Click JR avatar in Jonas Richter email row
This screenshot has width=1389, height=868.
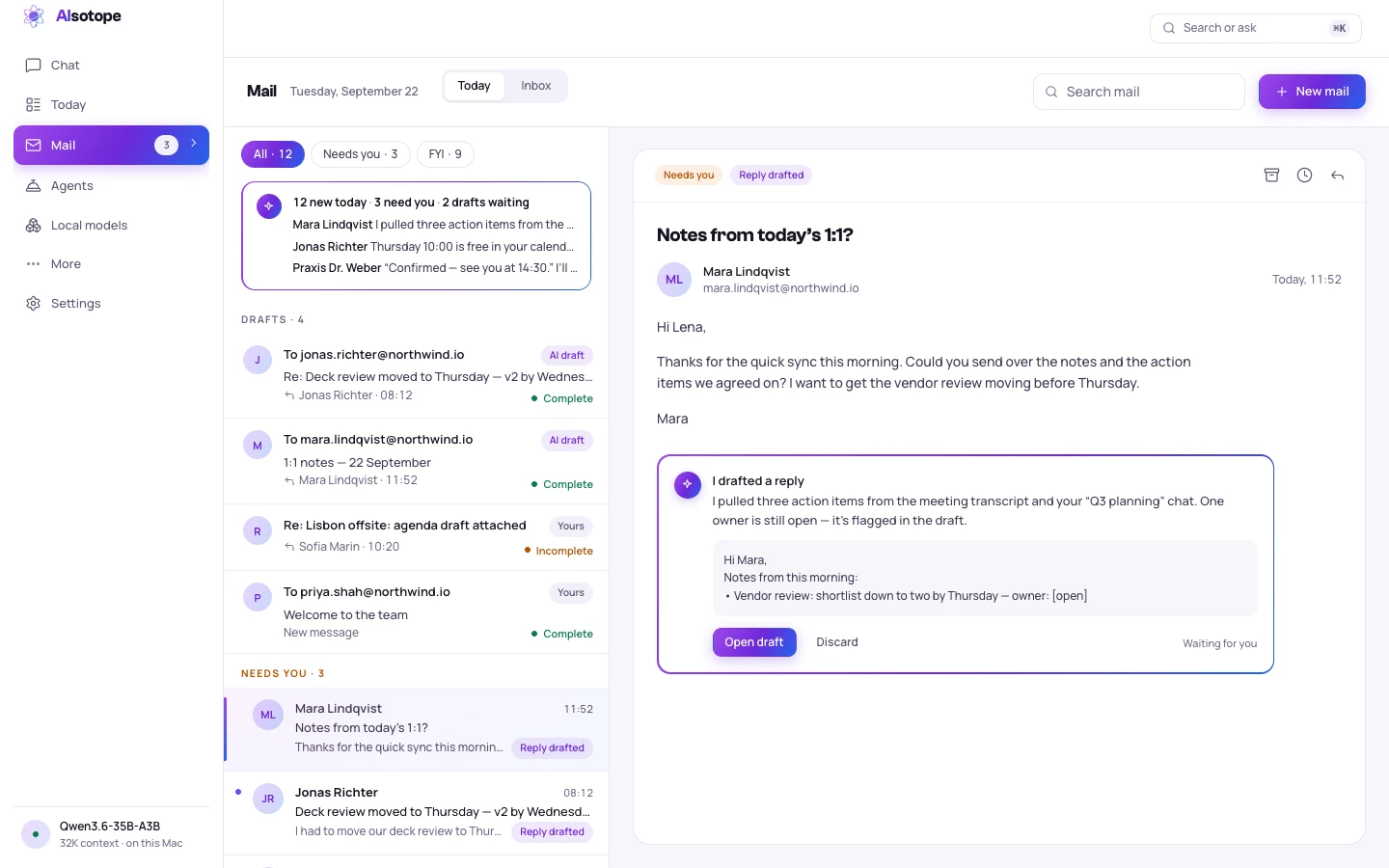(268, 799)
